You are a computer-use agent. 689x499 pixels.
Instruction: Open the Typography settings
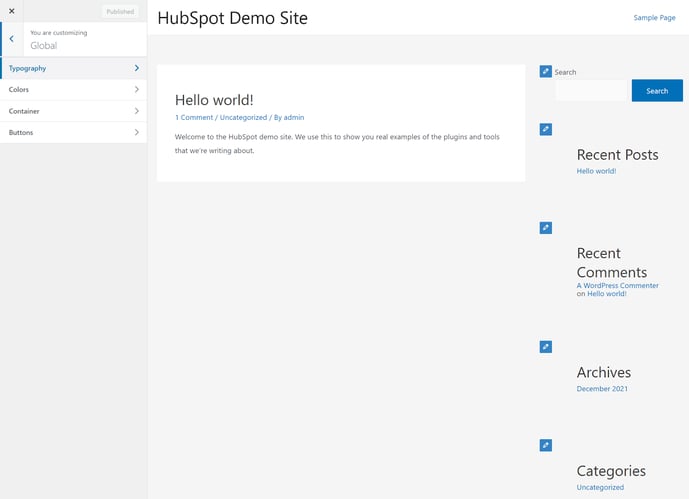pyautogui.click(x=73, y=68)
